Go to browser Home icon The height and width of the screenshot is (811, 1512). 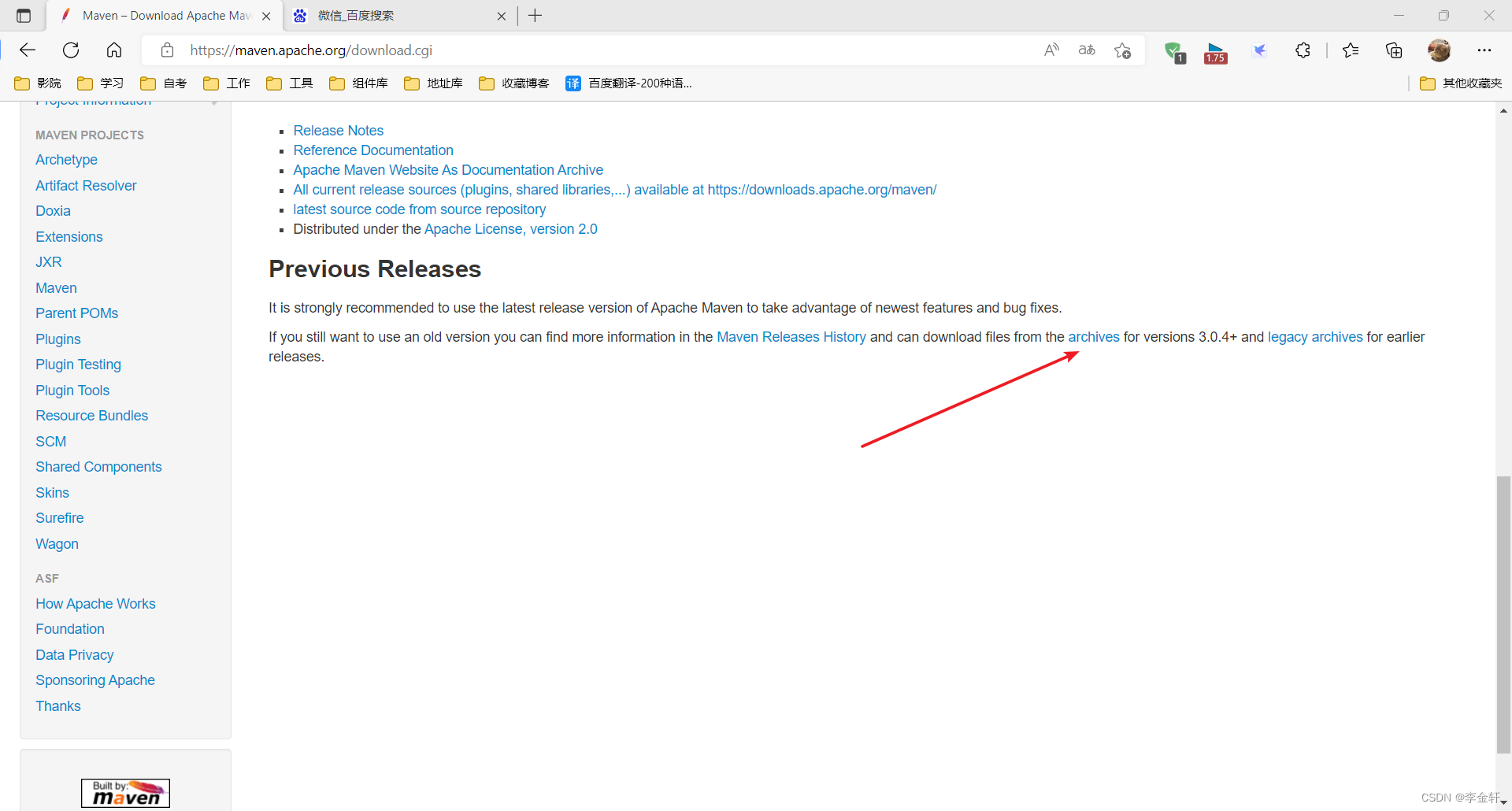(114, 50)
